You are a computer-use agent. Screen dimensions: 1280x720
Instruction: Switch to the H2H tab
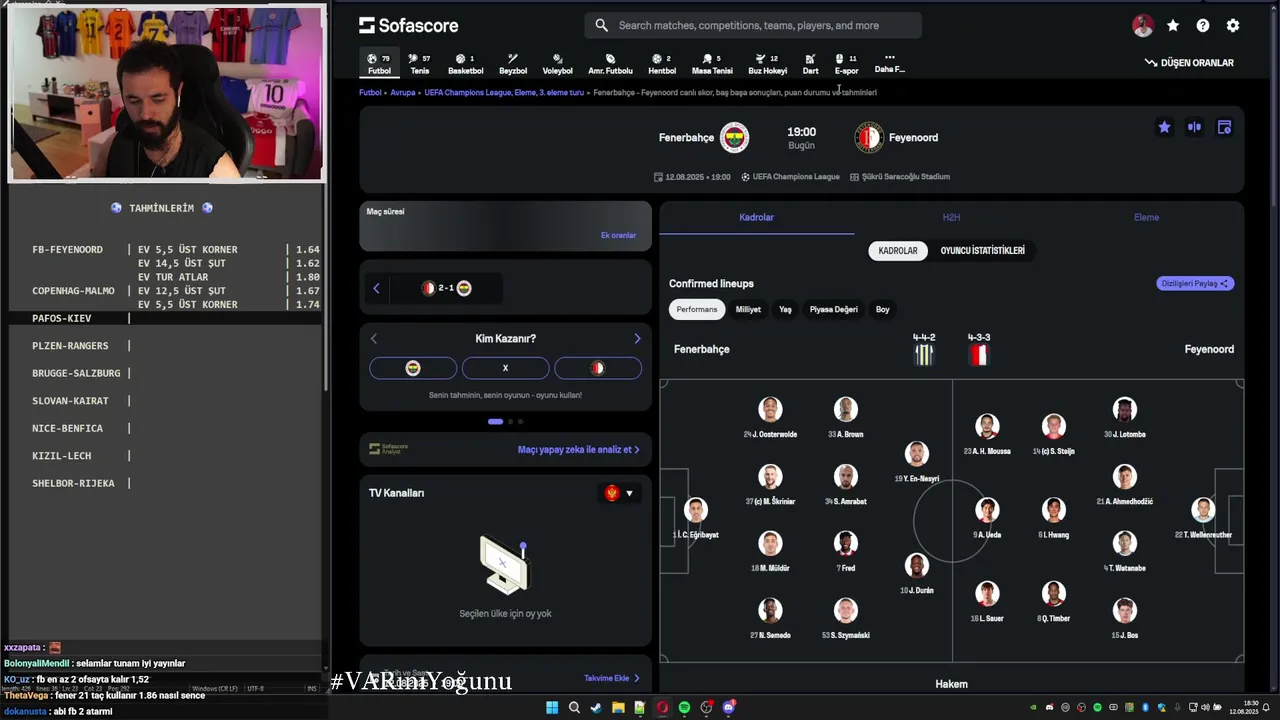click(951, 217)
